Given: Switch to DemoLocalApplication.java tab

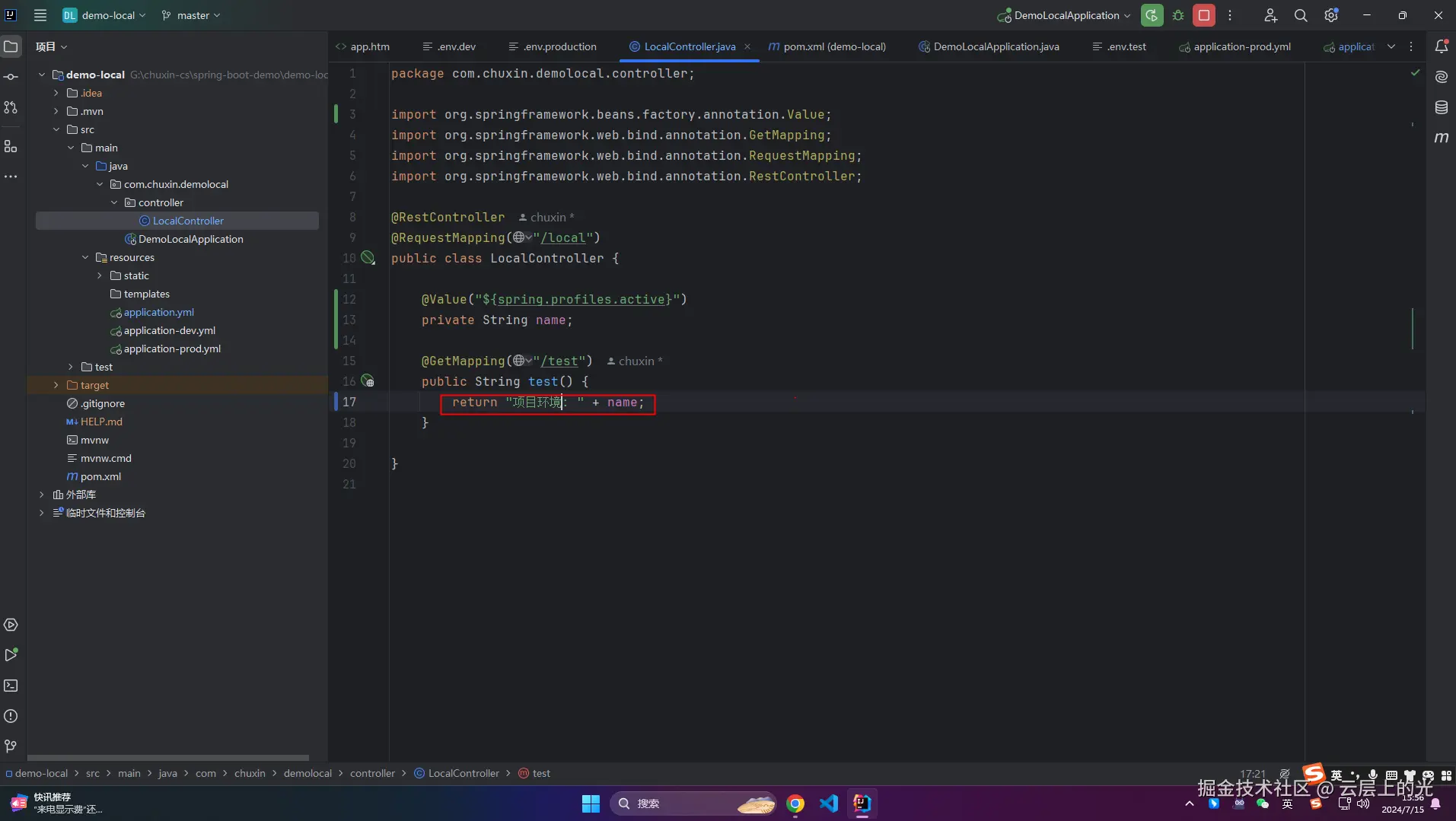Looking at the screenshot, I should point(989,46).
